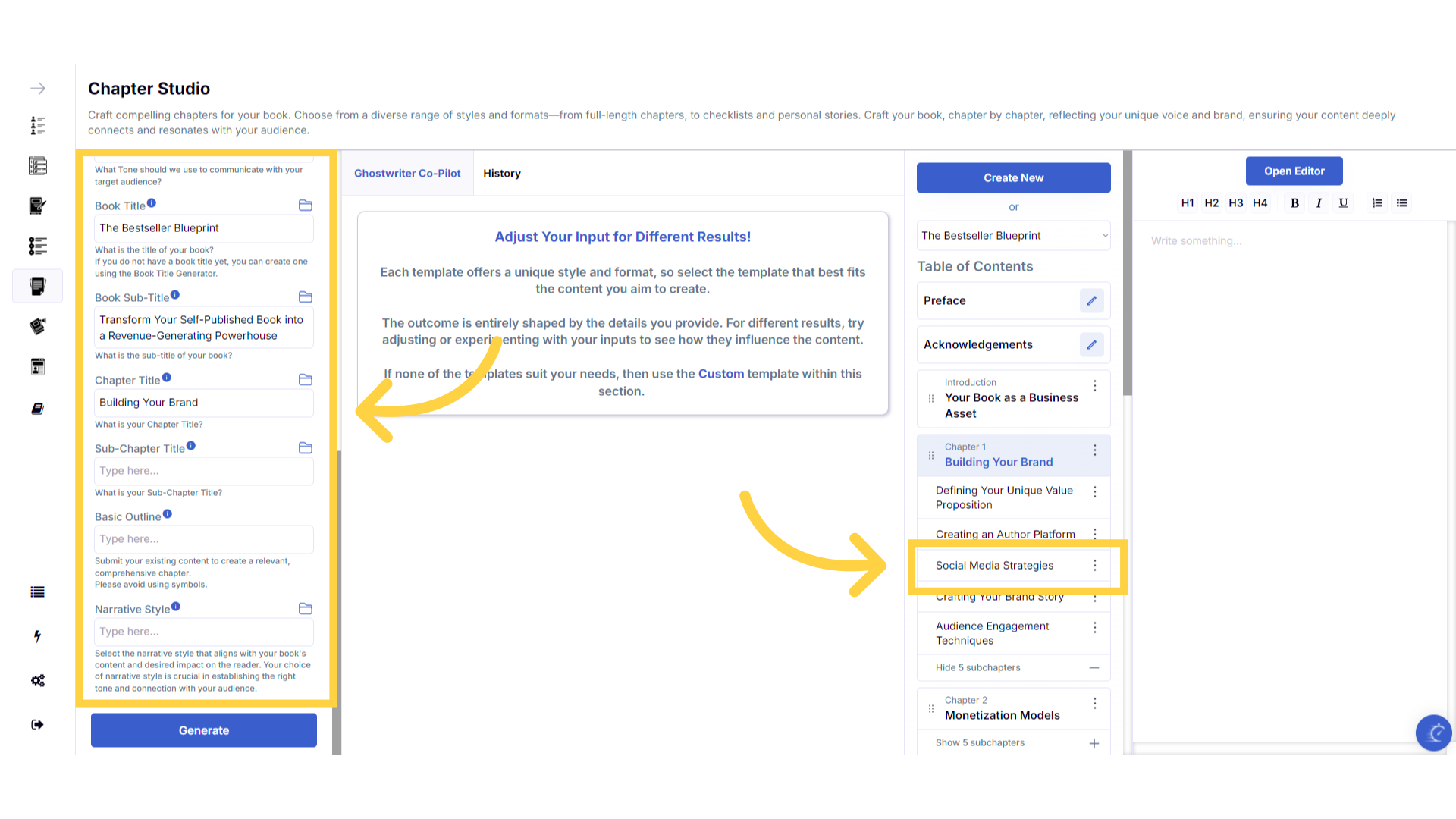Open The Bestseller Blueprint book dropdown
Image resolution: width=1456 pixels, height=819 pixels.
click(x=1013, y=236)
